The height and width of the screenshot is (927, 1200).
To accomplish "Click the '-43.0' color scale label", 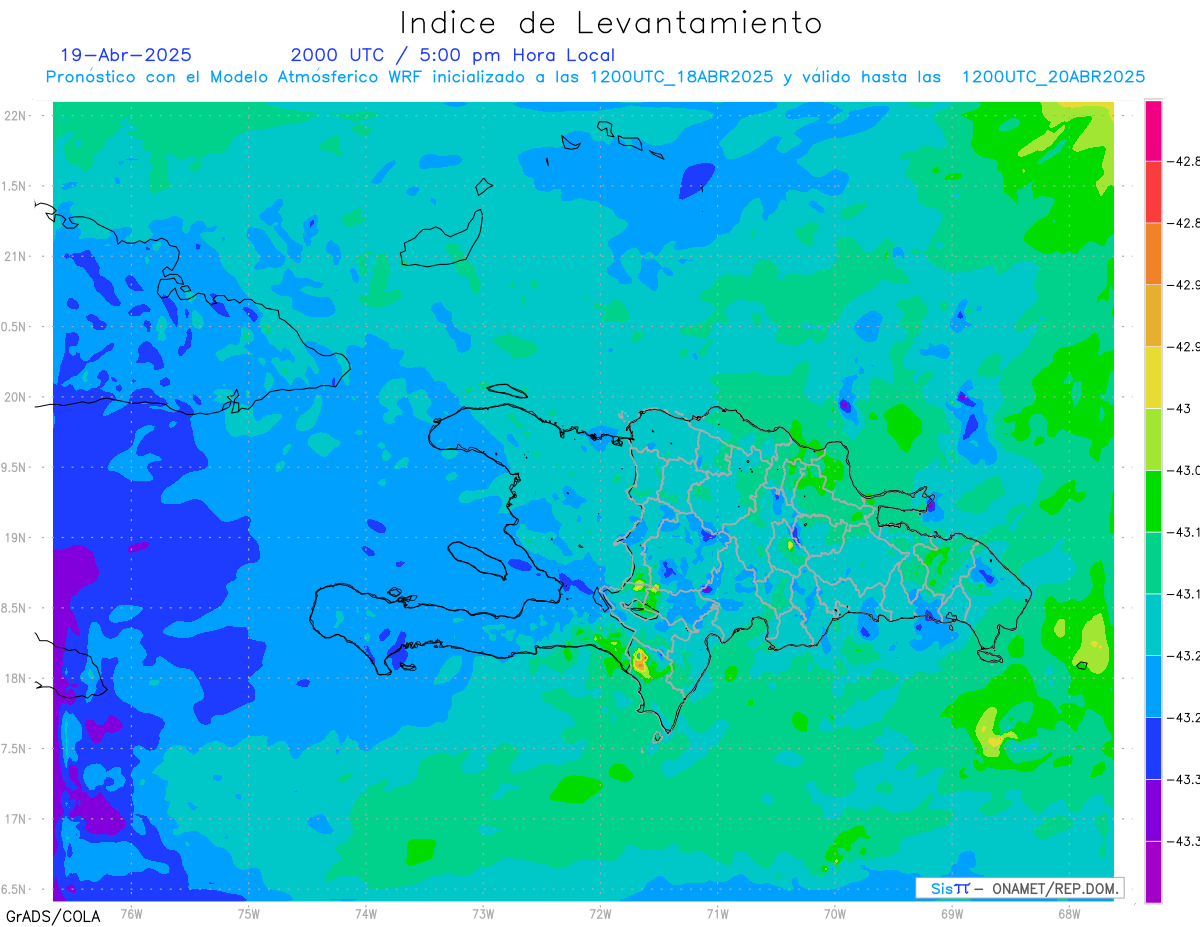I will 1185,470.
